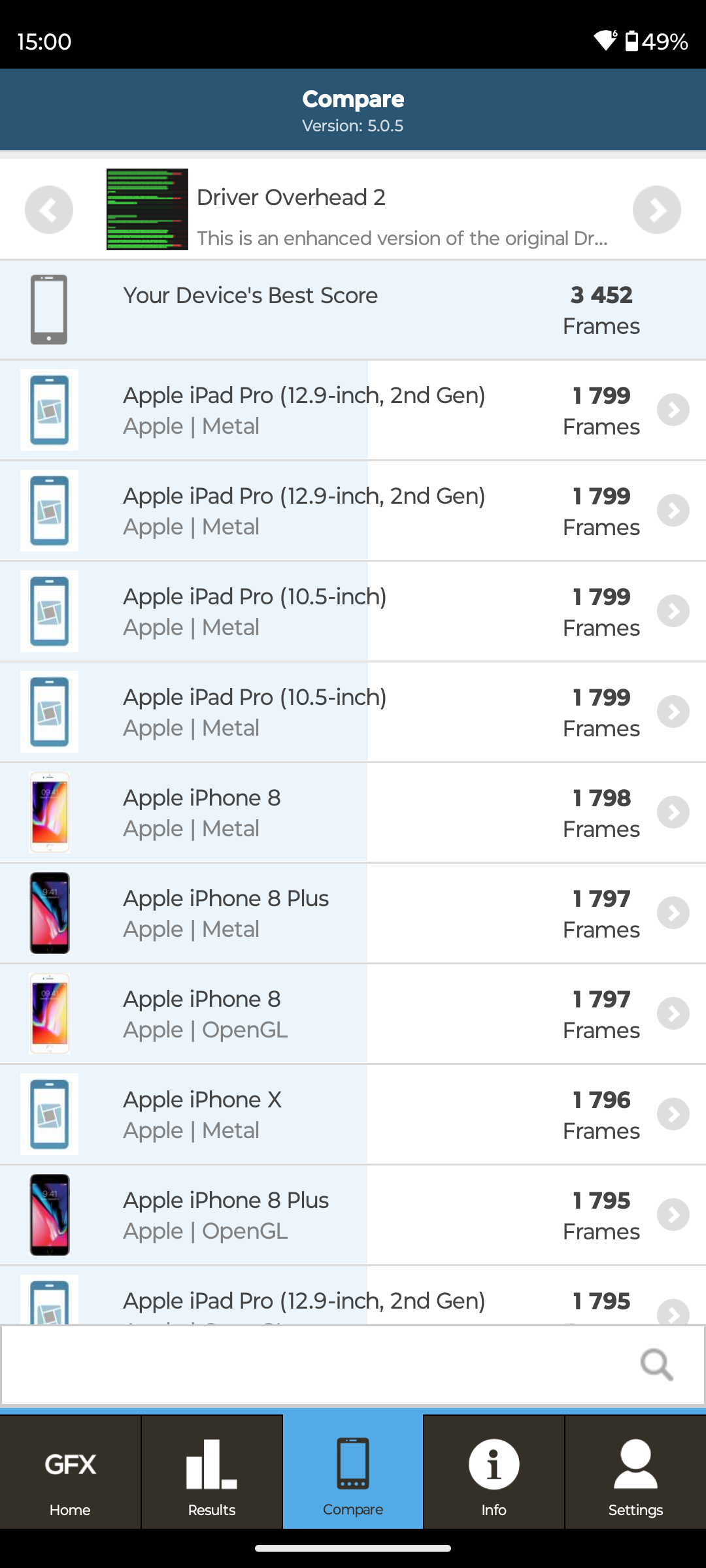Tap the Driver Overhead 2 thumbnail
The width and height of the screenshot is (706, 1568).
[x=147, y=210]
